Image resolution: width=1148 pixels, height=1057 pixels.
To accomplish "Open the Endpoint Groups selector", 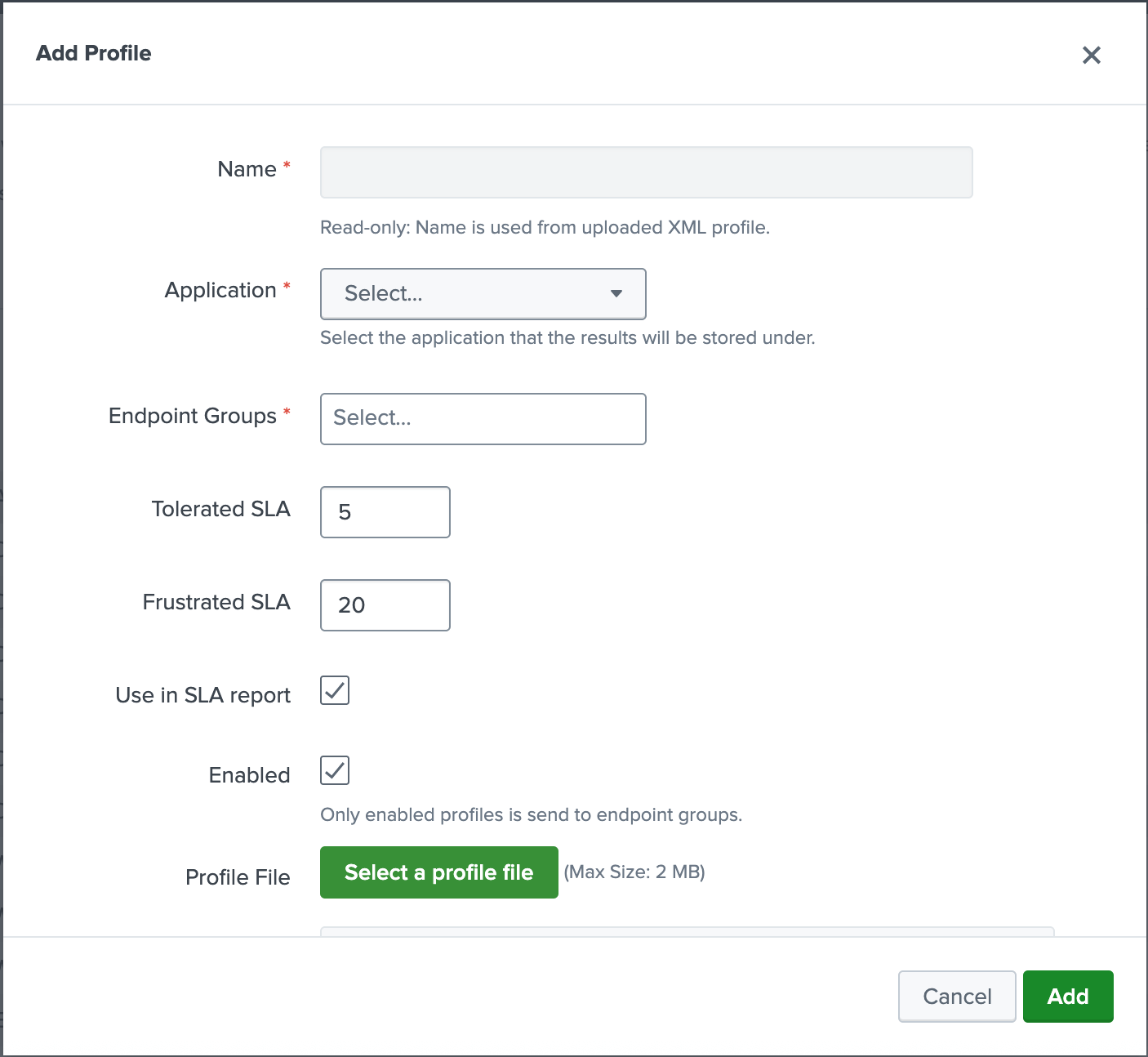I will pos(483,418).
